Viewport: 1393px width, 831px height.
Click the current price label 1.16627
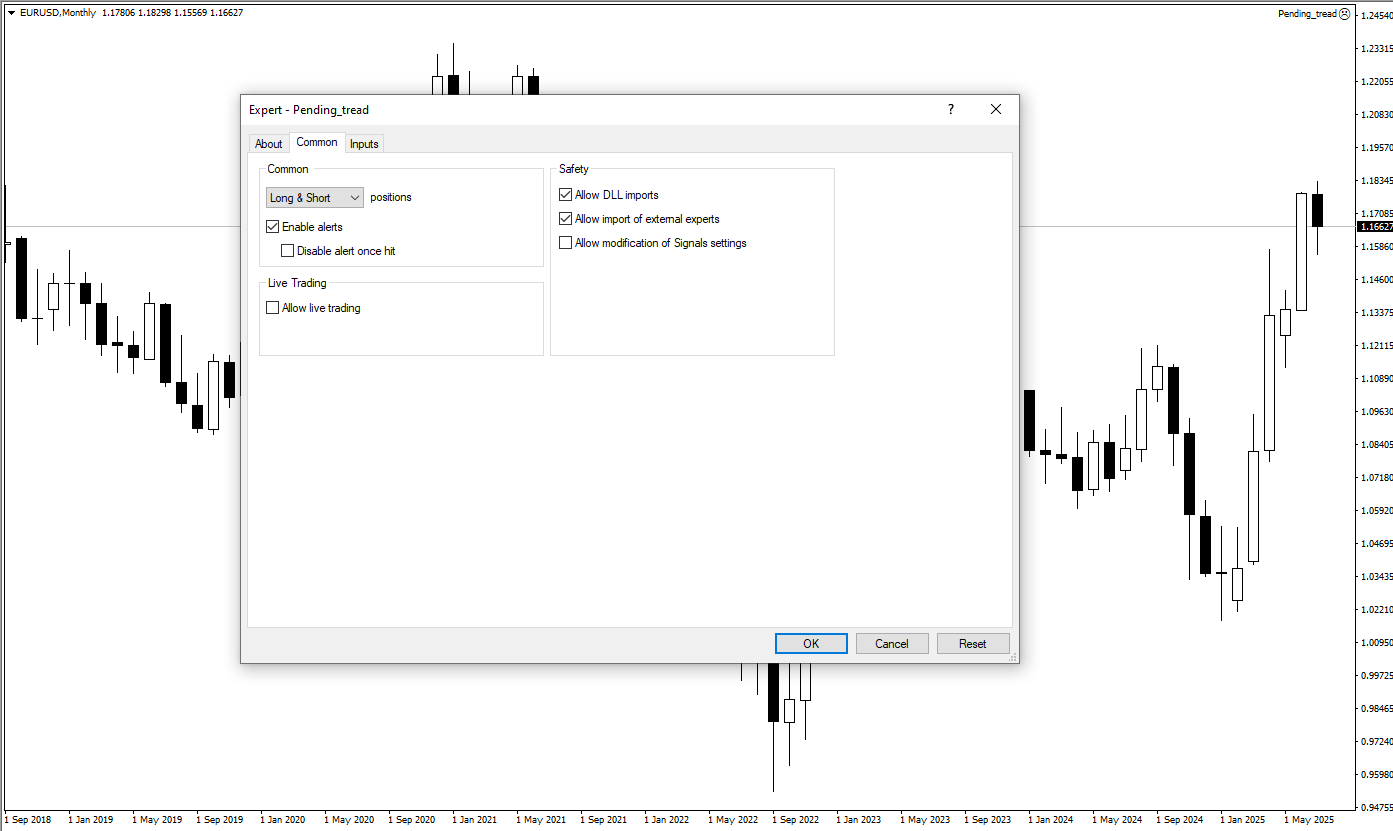coord(1375,227)
